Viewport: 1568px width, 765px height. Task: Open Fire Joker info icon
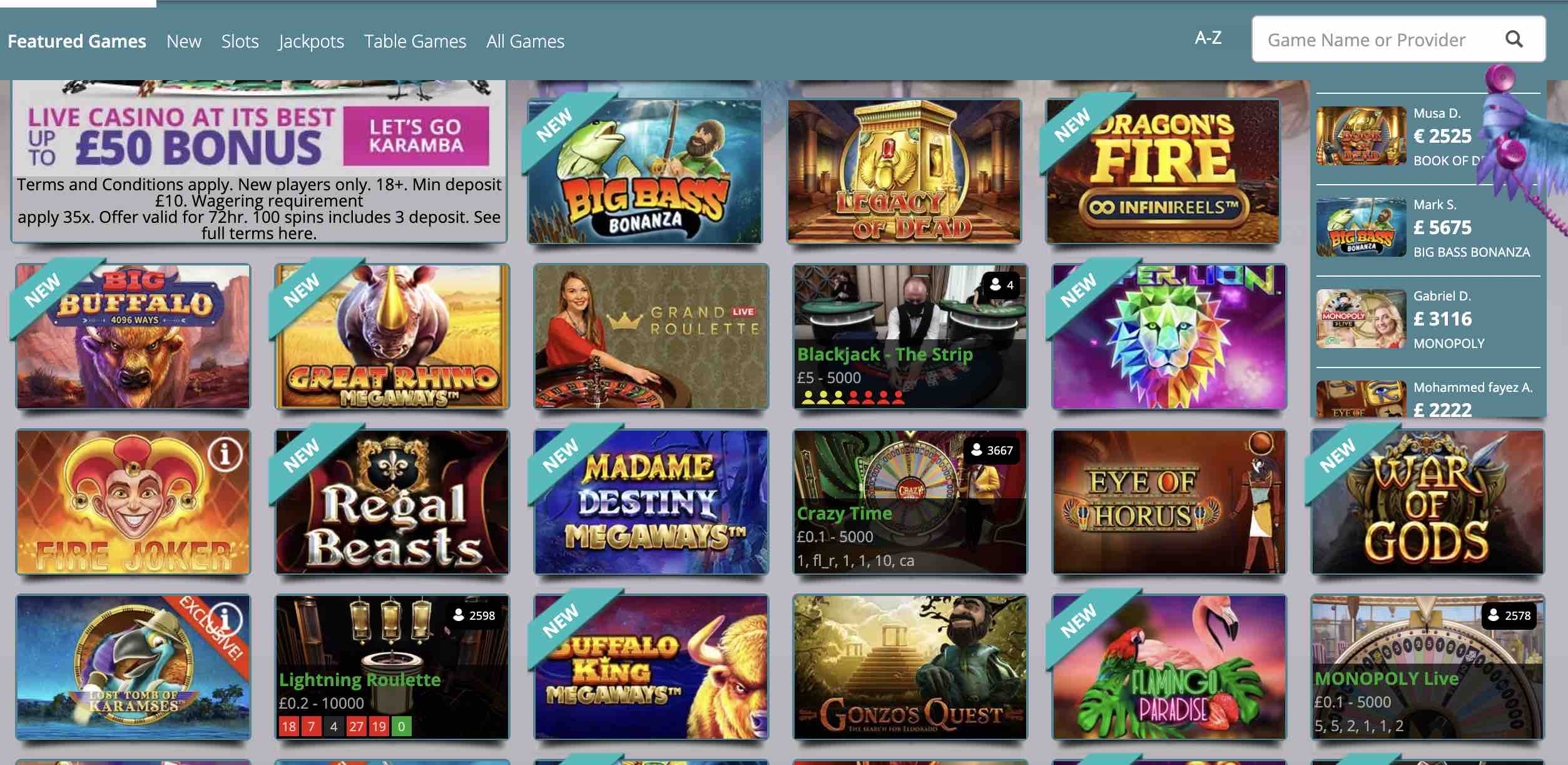coord(225,454)
